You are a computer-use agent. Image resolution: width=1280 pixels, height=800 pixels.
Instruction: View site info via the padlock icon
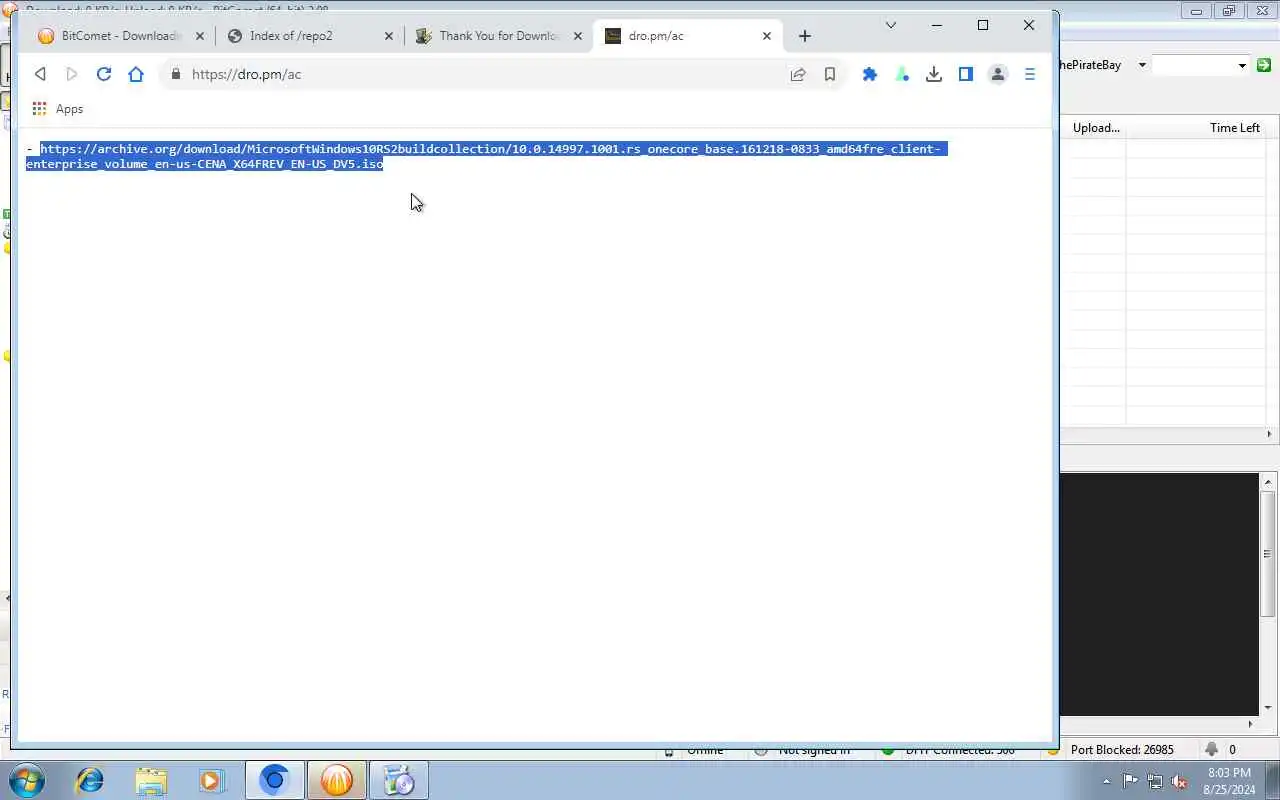click(x=176, y=74)
